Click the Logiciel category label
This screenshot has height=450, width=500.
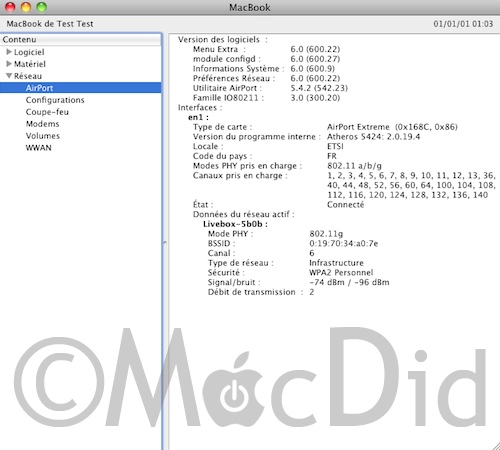pos(29,52)
